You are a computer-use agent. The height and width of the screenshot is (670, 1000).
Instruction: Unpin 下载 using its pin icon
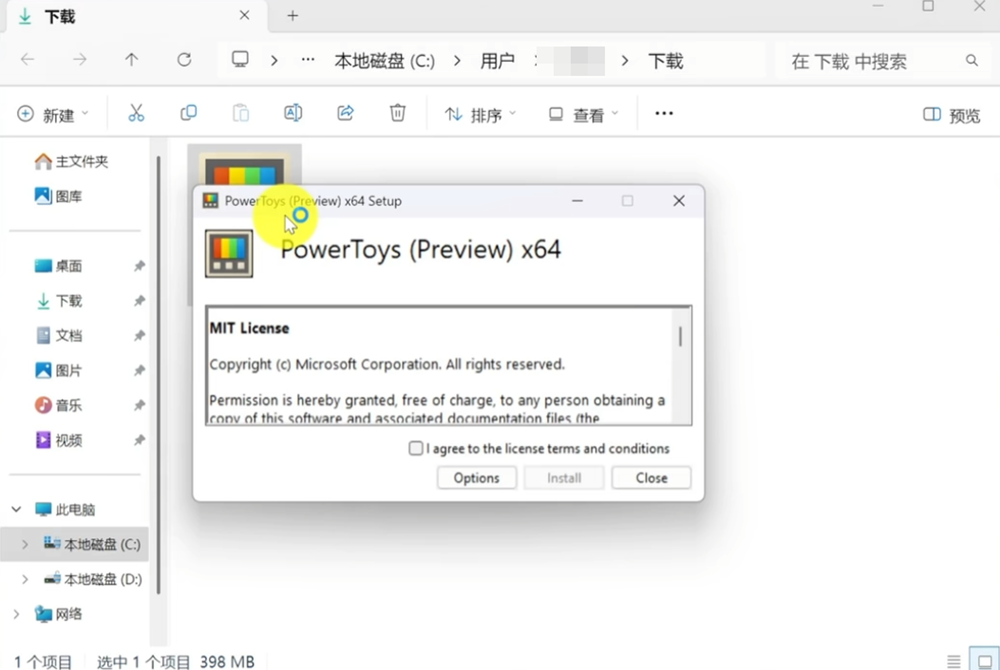click(x=139, y=301)
